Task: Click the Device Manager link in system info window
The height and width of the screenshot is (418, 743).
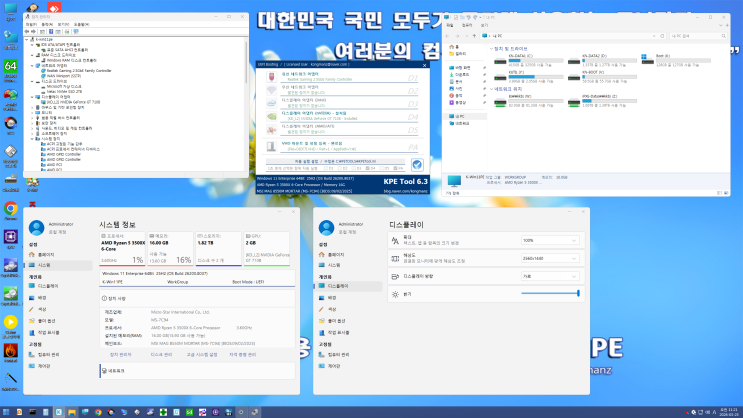Action: [x=120, y=354]
